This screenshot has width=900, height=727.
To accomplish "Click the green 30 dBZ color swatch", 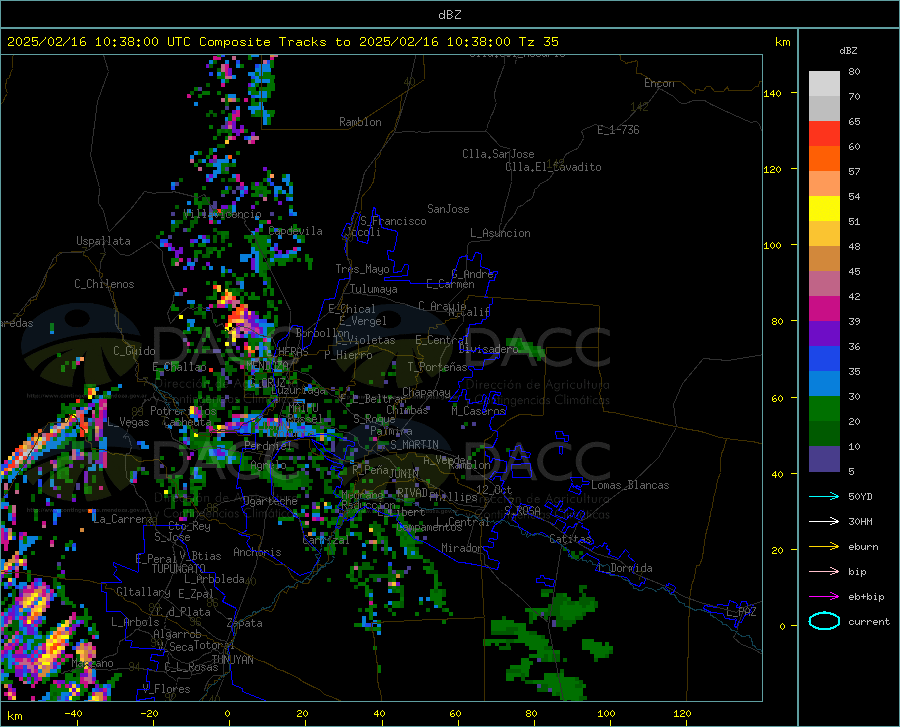I will (824, 409).
